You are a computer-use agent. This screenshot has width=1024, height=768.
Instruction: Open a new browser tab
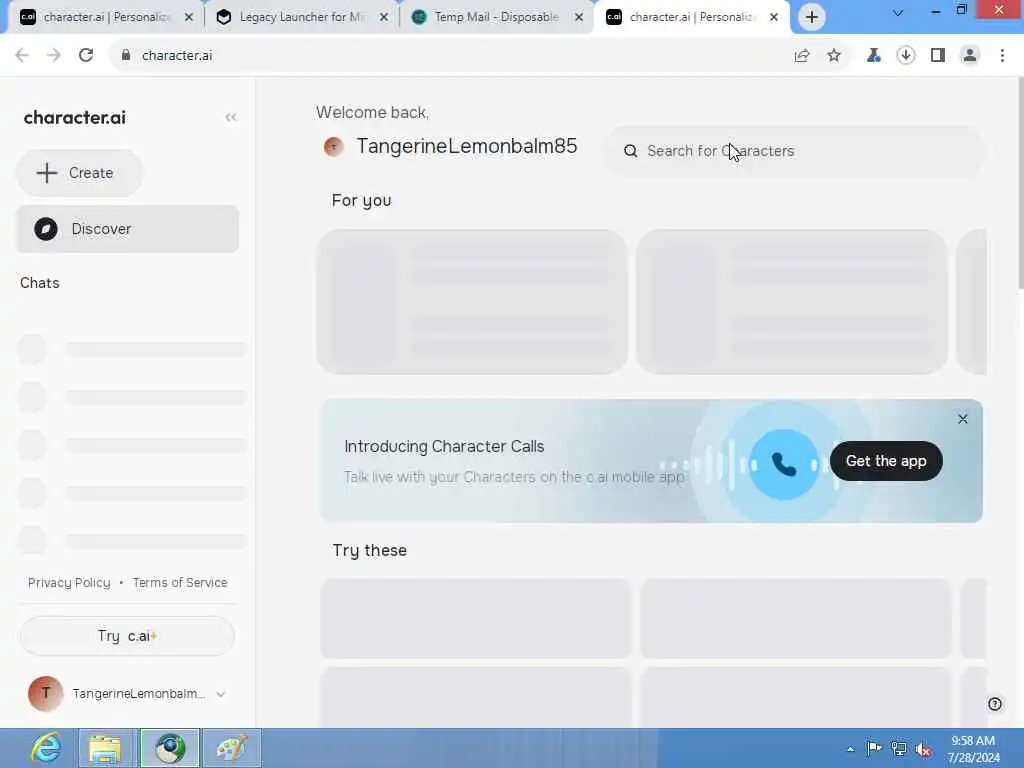click(812, 17)
